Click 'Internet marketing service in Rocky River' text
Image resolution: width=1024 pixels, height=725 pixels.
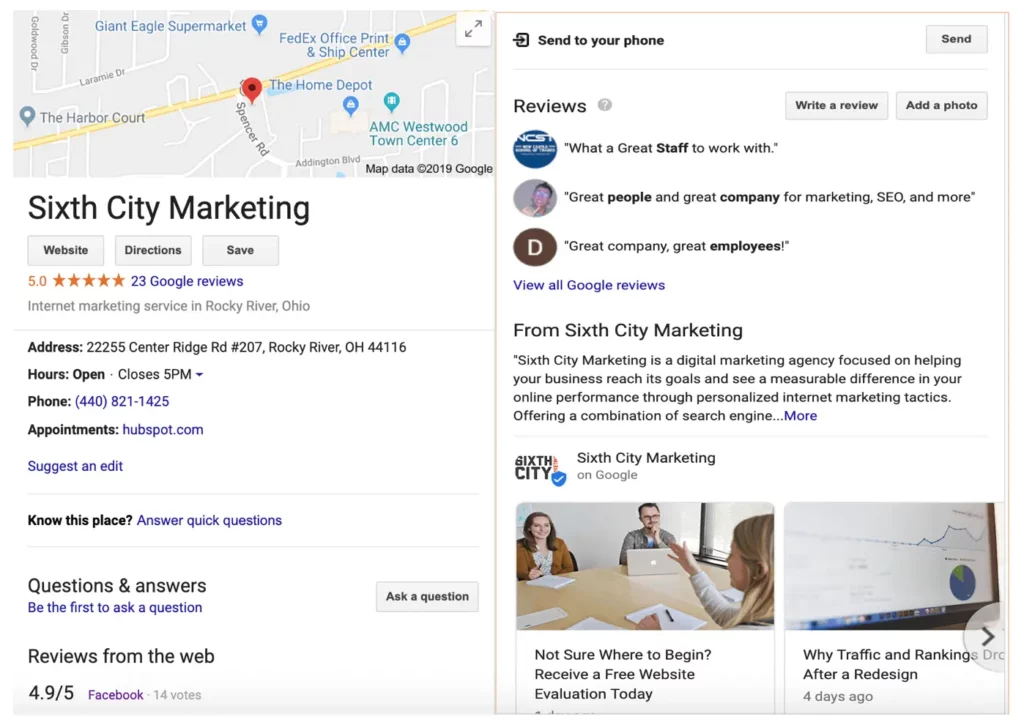[x=168, y=306]
